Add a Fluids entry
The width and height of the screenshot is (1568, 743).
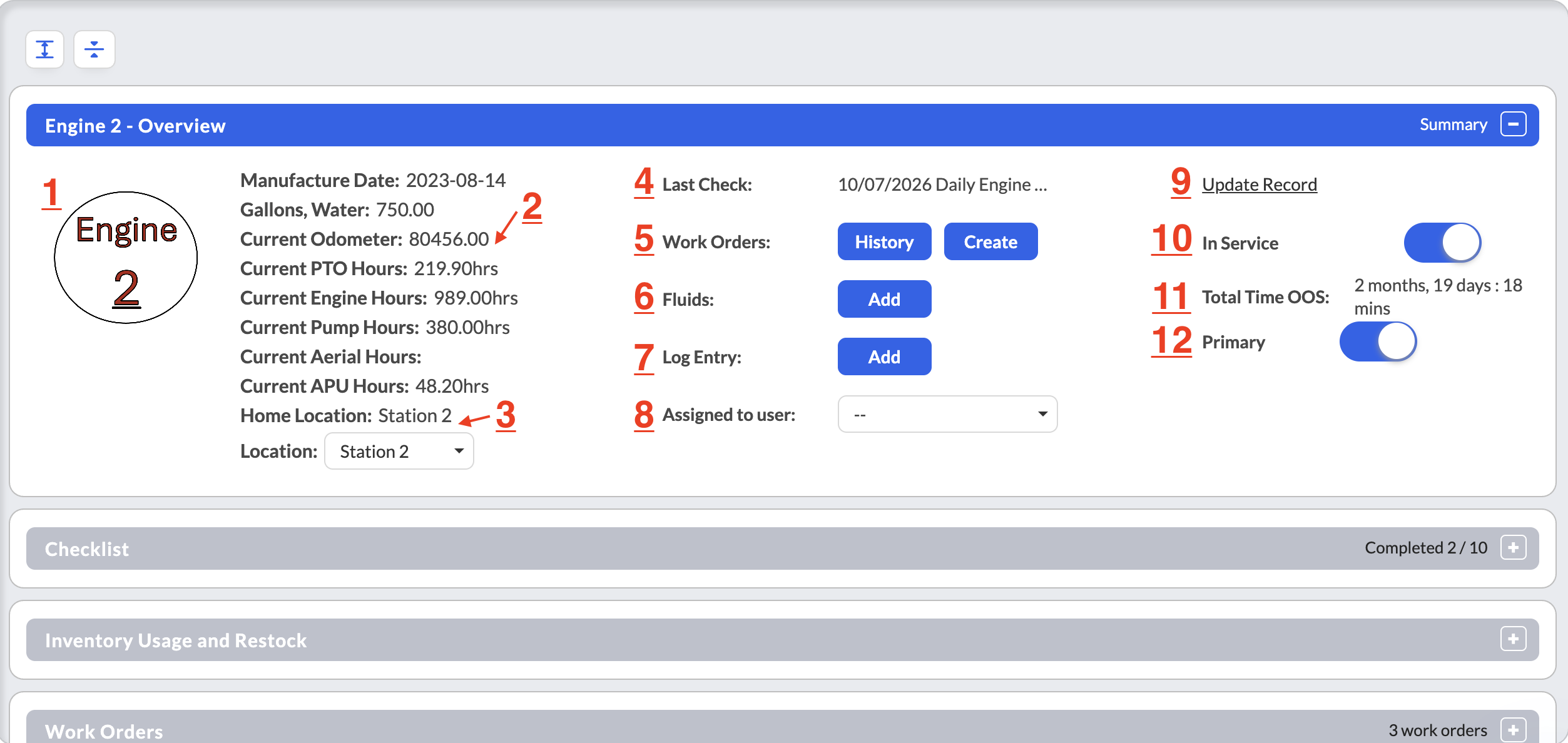[x=884, y=299]
